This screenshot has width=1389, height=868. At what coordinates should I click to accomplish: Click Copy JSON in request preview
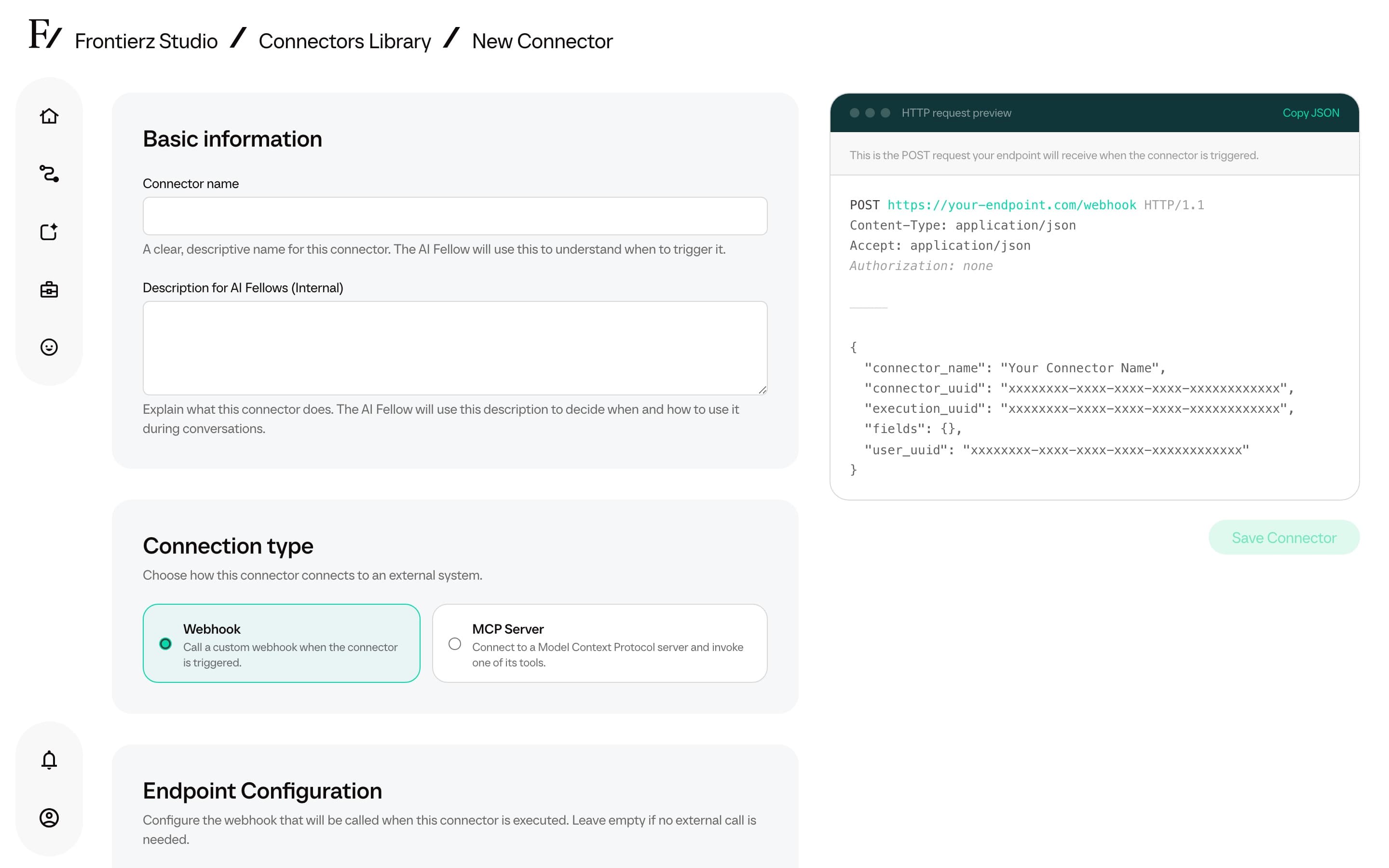point(1311,113)
